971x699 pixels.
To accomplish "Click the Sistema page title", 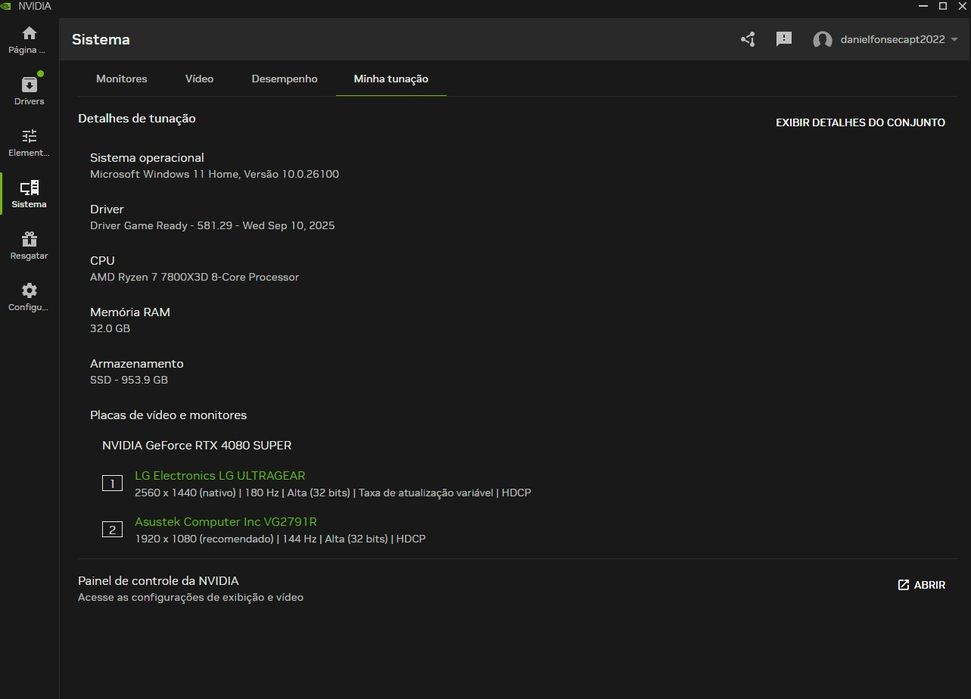I will point(101,40).
